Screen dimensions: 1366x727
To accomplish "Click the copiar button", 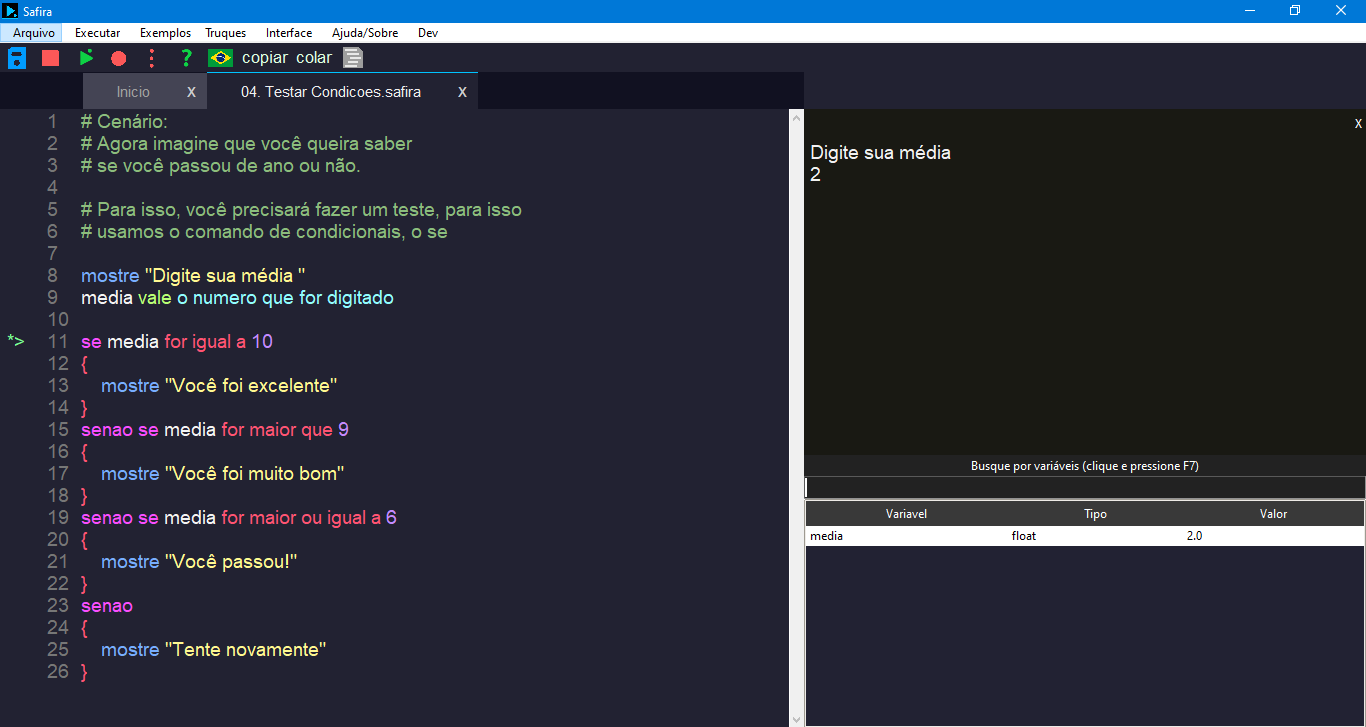I will tap(265, 58).
